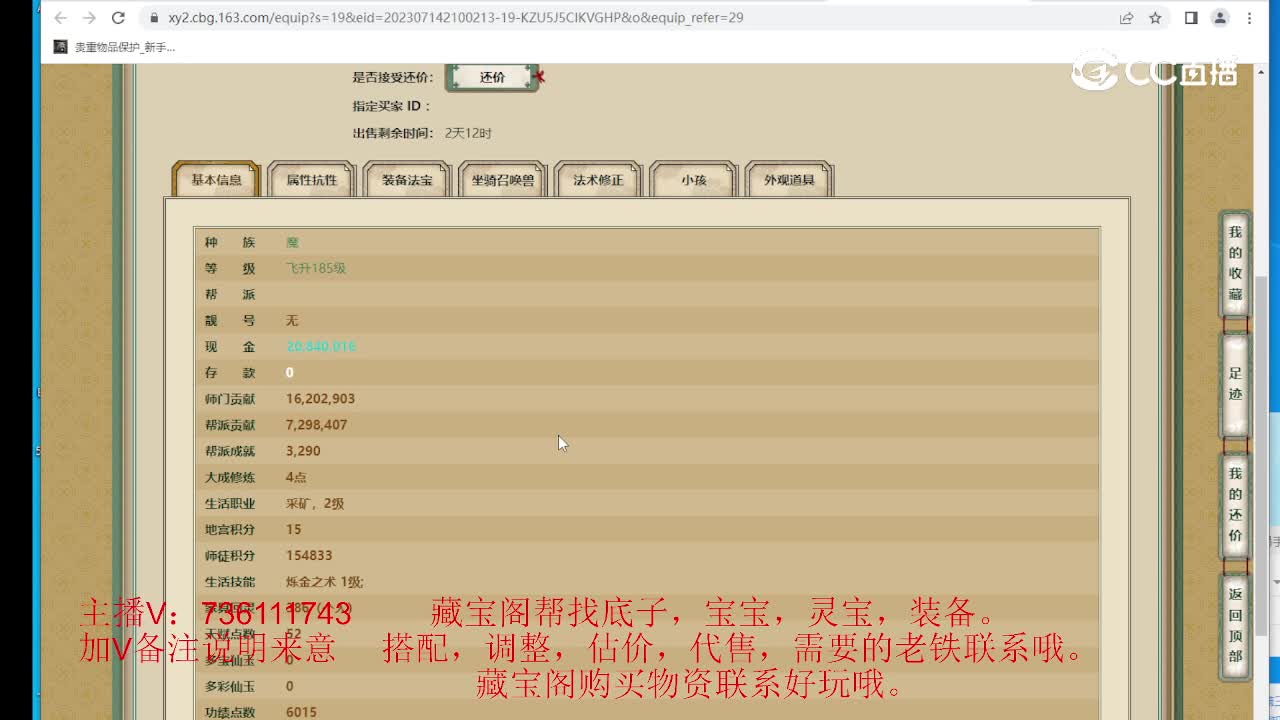Image resolution: width=1280 pixels, height=720 pixels.
Task: Click the 帮派 row label
Action: click(230, 294)
